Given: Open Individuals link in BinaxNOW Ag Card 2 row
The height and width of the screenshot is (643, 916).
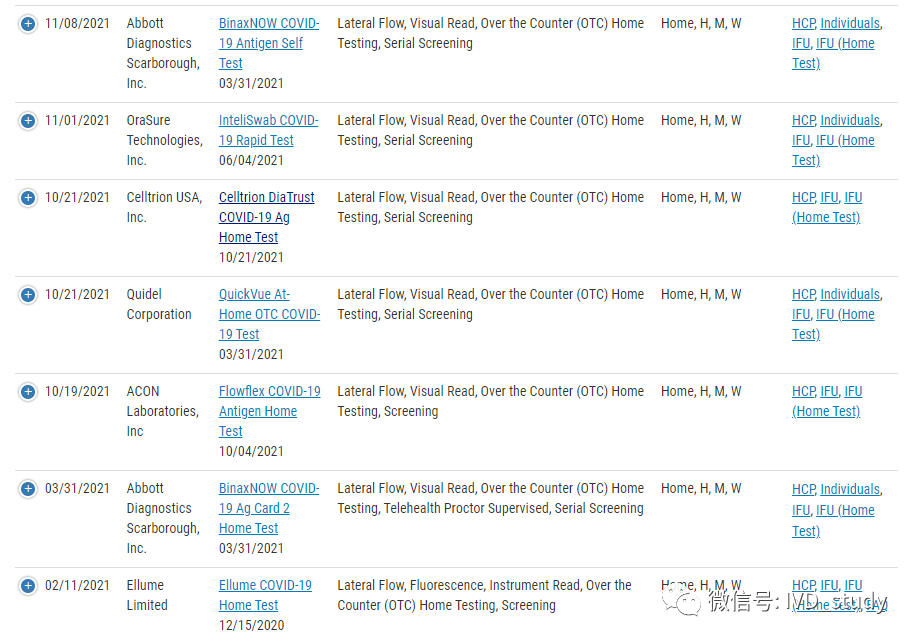Looking at the screenshot, I should click(850, 489).
